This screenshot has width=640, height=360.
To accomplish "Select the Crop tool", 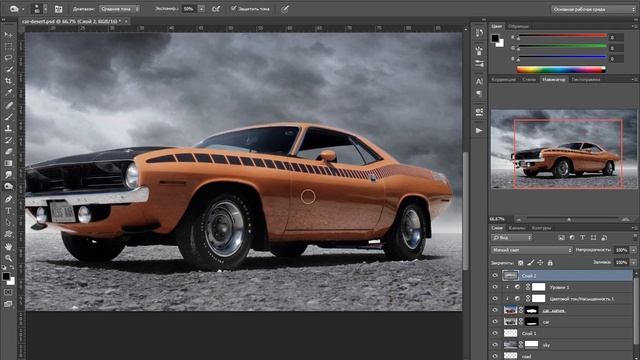I will point(8,81).
